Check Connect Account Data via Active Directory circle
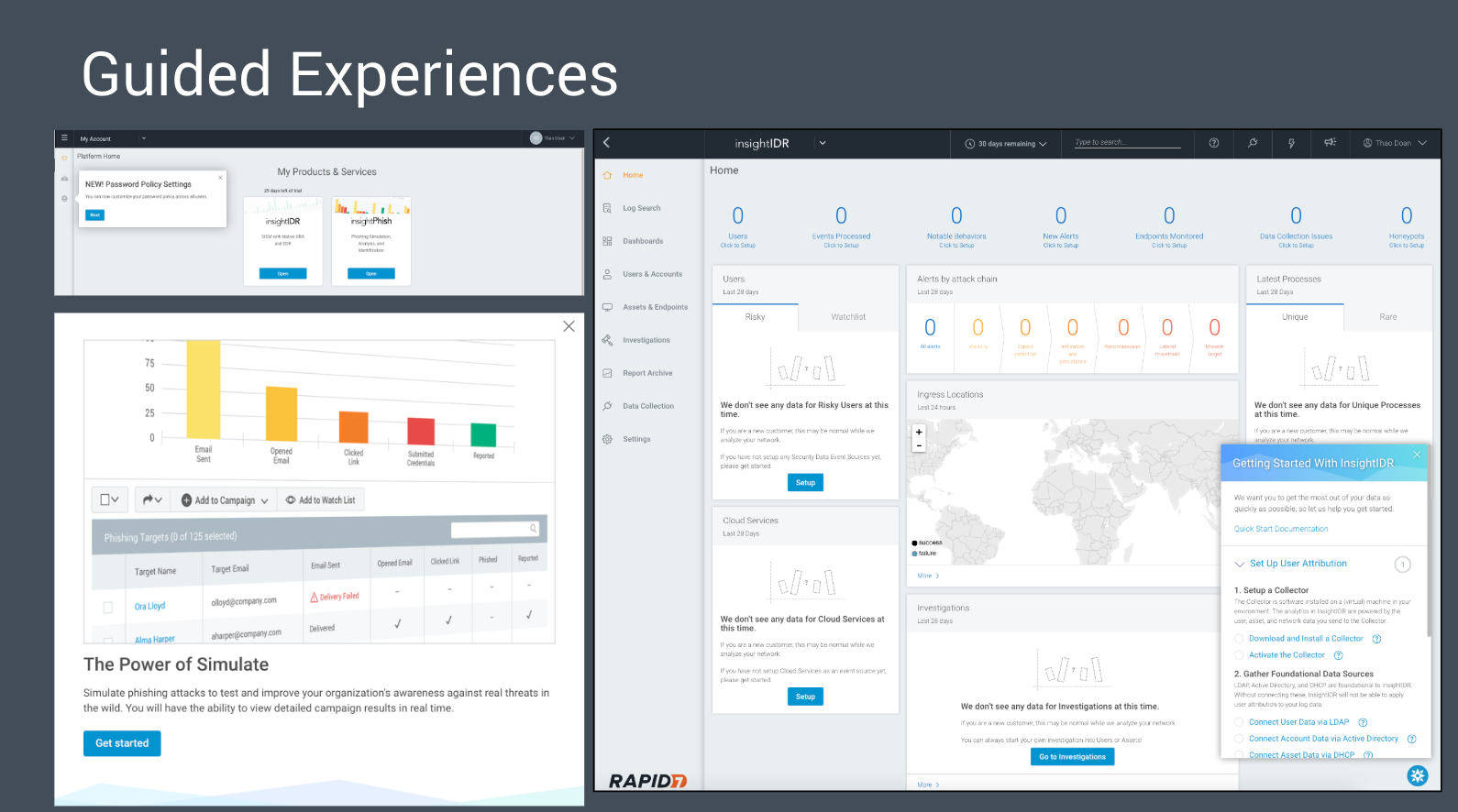This screenshot has height=812, width=1458. coord(1239,739)
